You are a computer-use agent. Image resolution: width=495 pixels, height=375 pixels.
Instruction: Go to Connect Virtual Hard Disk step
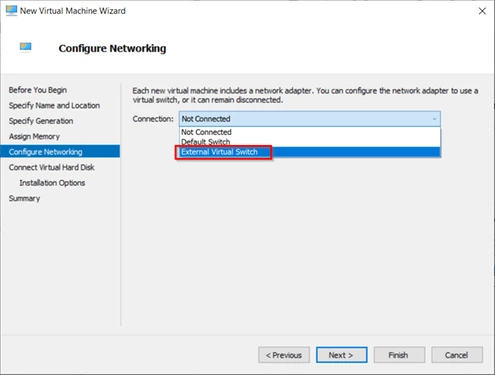[x=52, y=167]
